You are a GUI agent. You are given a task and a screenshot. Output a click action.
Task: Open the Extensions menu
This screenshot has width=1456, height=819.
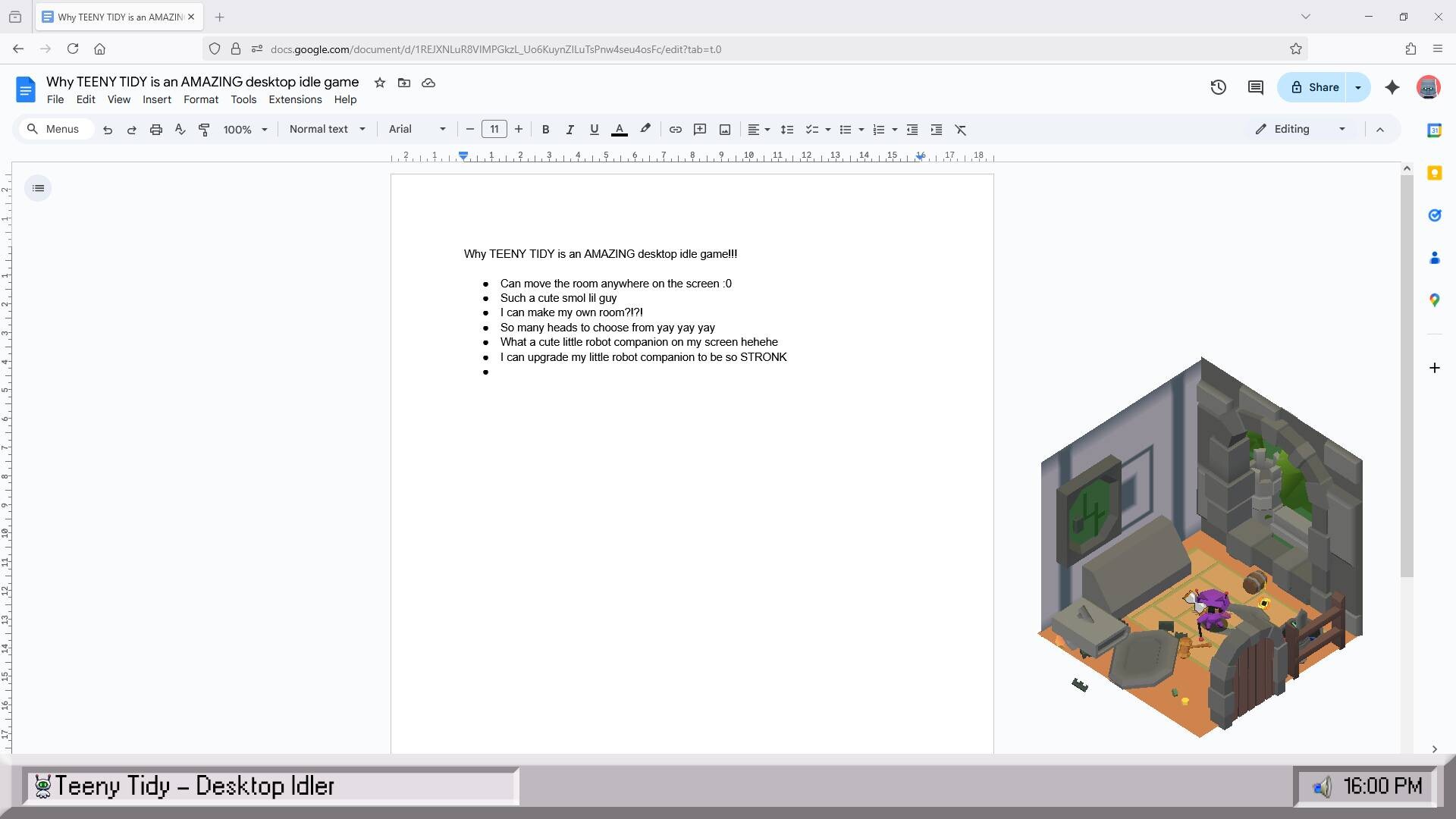(x=295, y=99)
